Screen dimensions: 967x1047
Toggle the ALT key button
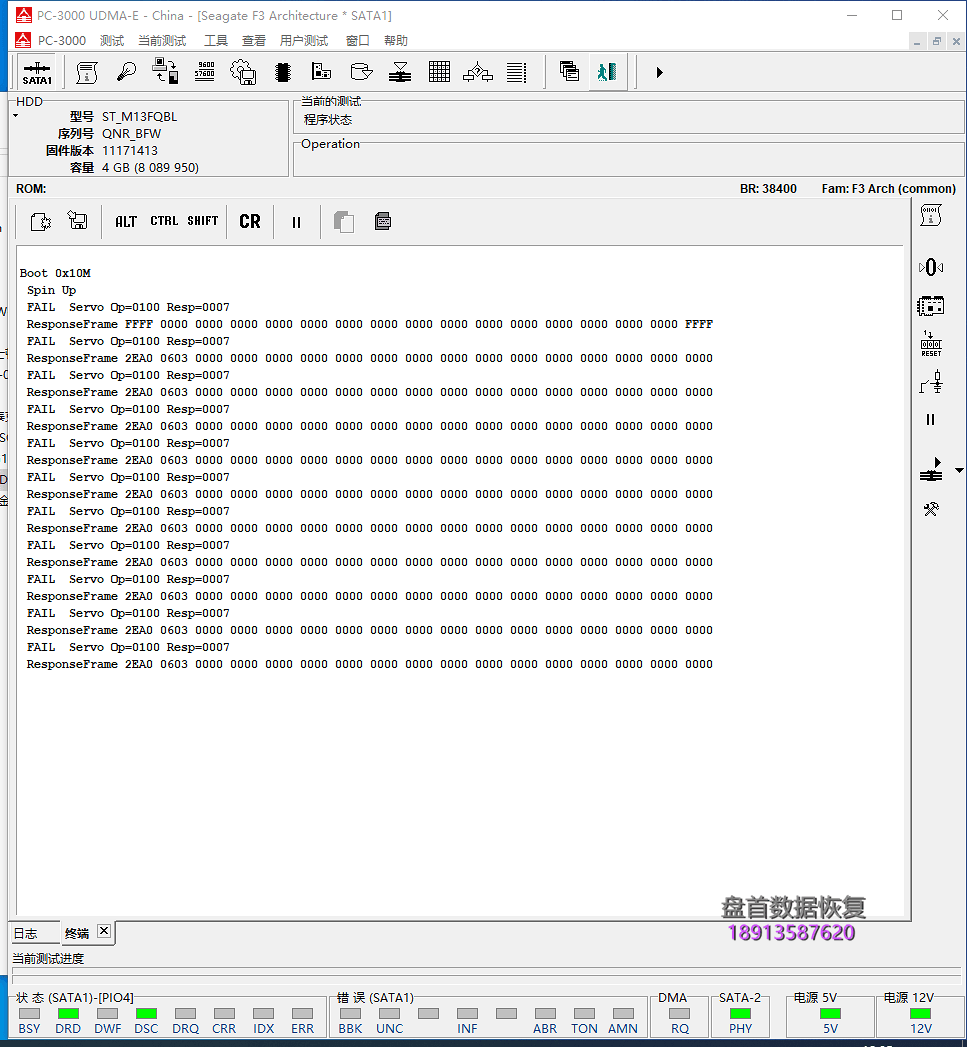[126, 222]
